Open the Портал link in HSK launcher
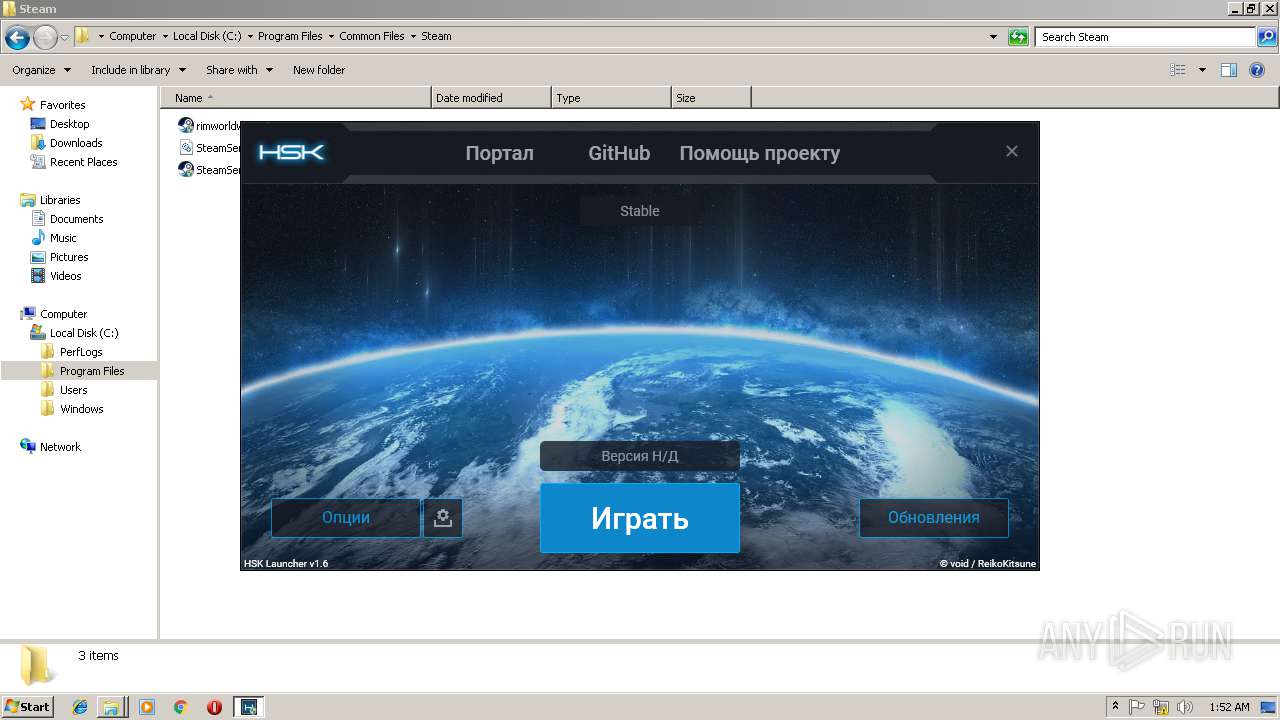This screenshot has width=1280, height=720. pyautogui.click(x=499, y=153)
